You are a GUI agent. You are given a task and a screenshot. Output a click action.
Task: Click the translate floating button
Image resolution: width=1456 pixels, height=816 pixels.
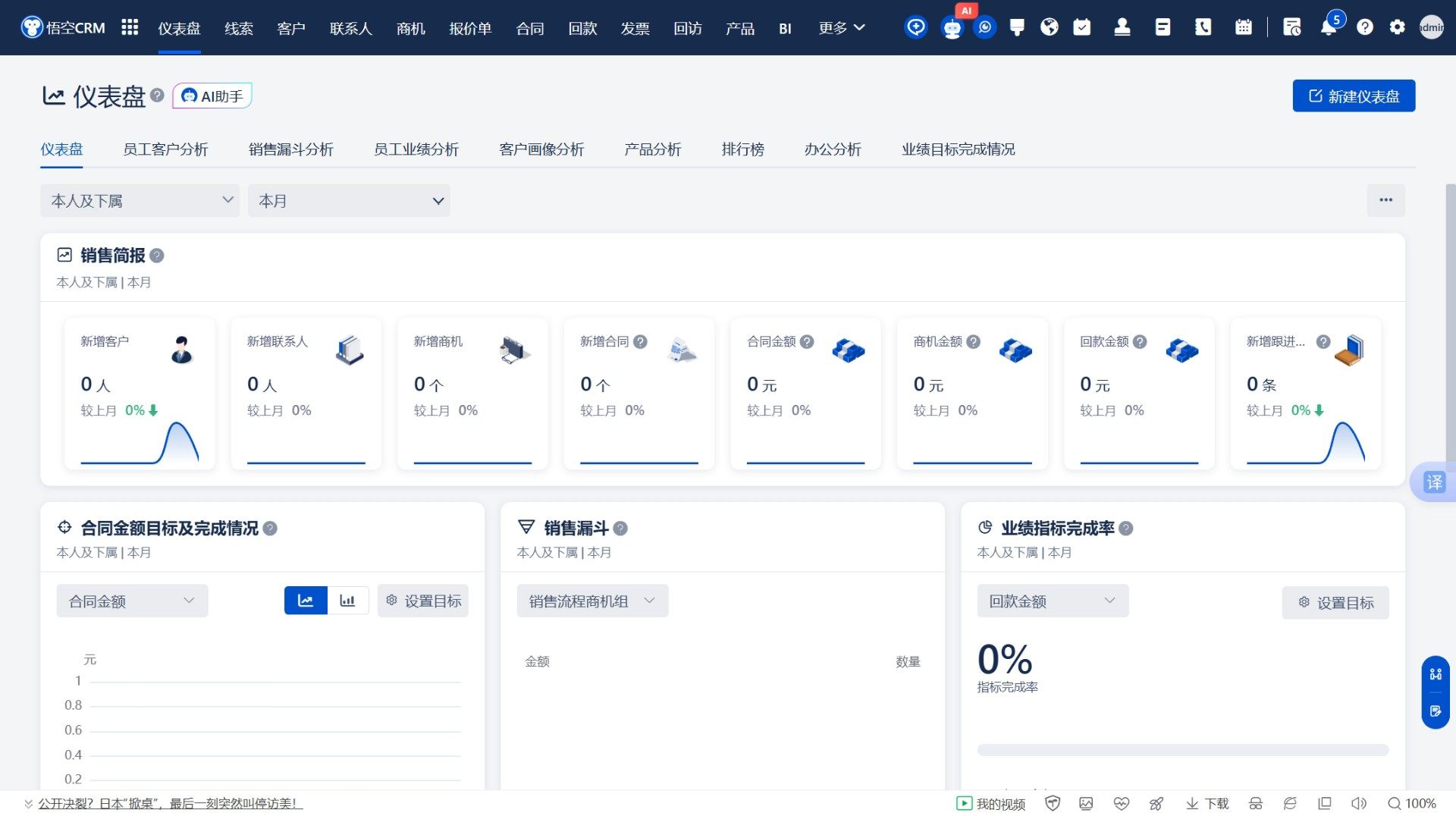pos(1434,482)
